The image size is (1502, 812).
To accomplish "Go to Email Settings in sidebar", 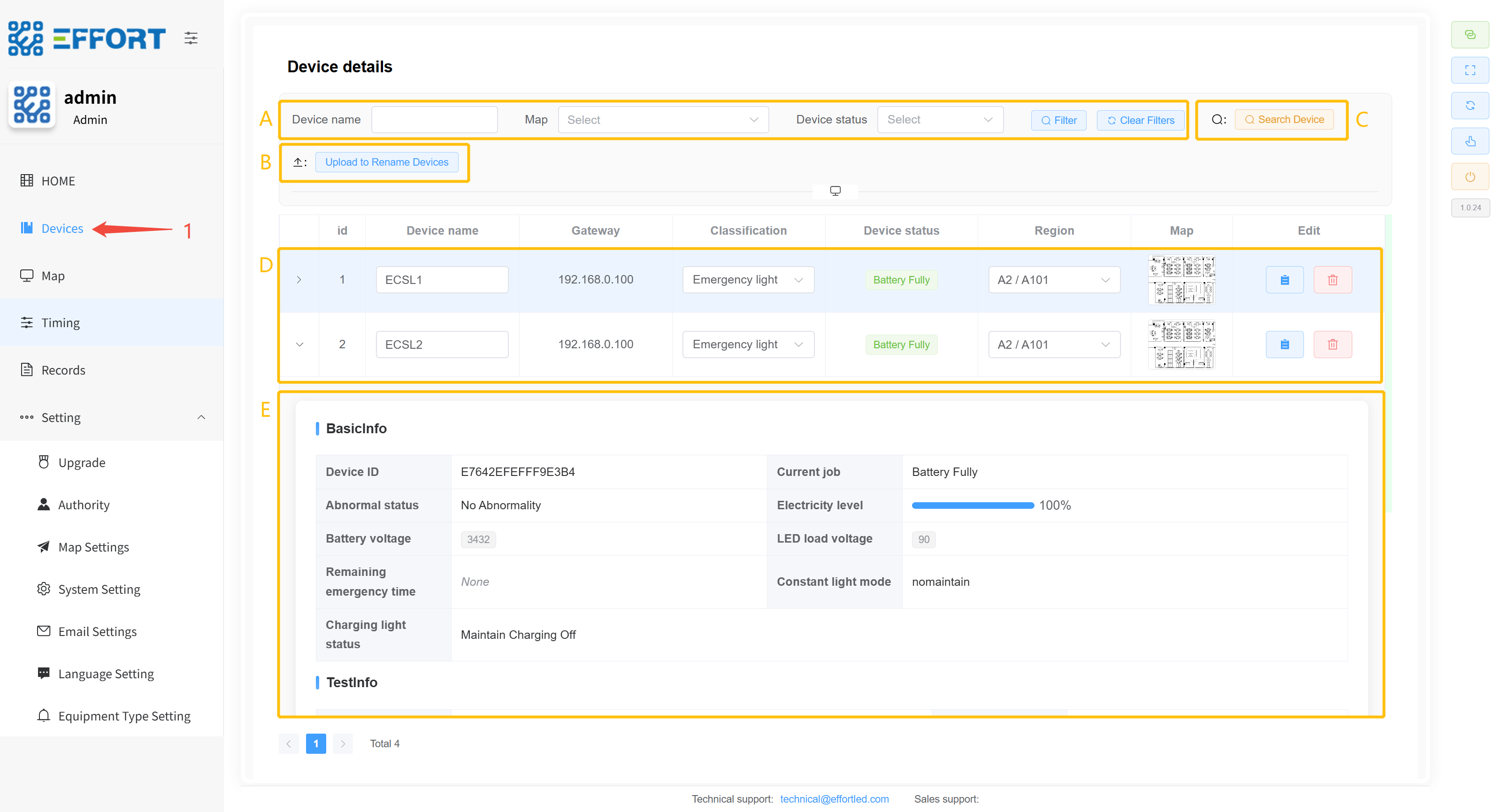I will coord(97,631).
